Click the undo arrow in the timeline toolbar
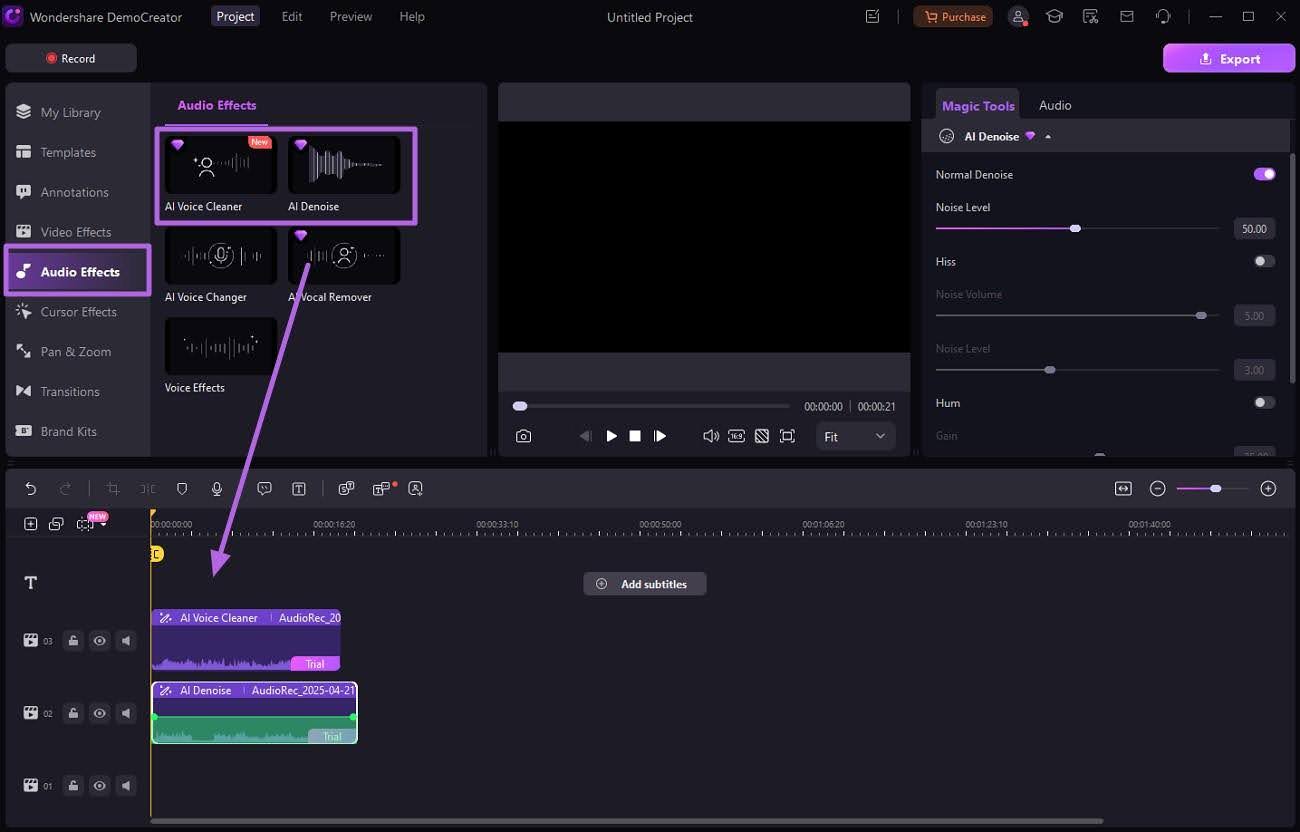 coord(31,488)
